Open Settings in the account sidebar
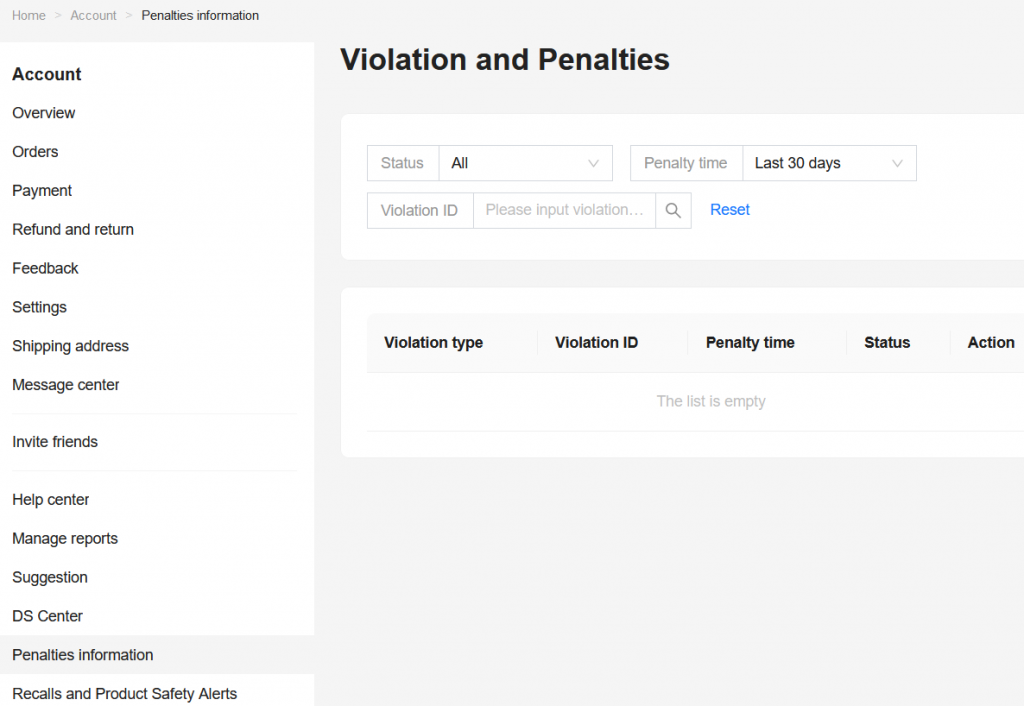Viewport: 1024px width, 706px height. click(39, 307)
